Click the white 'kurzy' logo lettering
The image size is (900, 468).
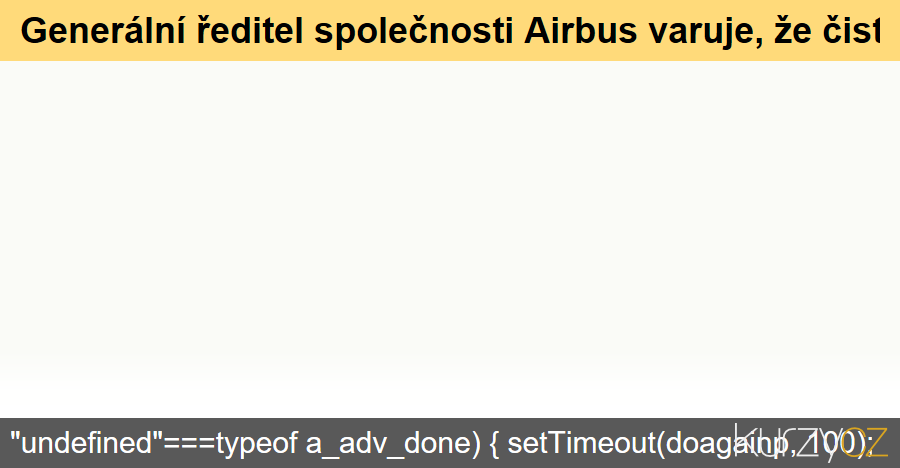pos(789,442)
